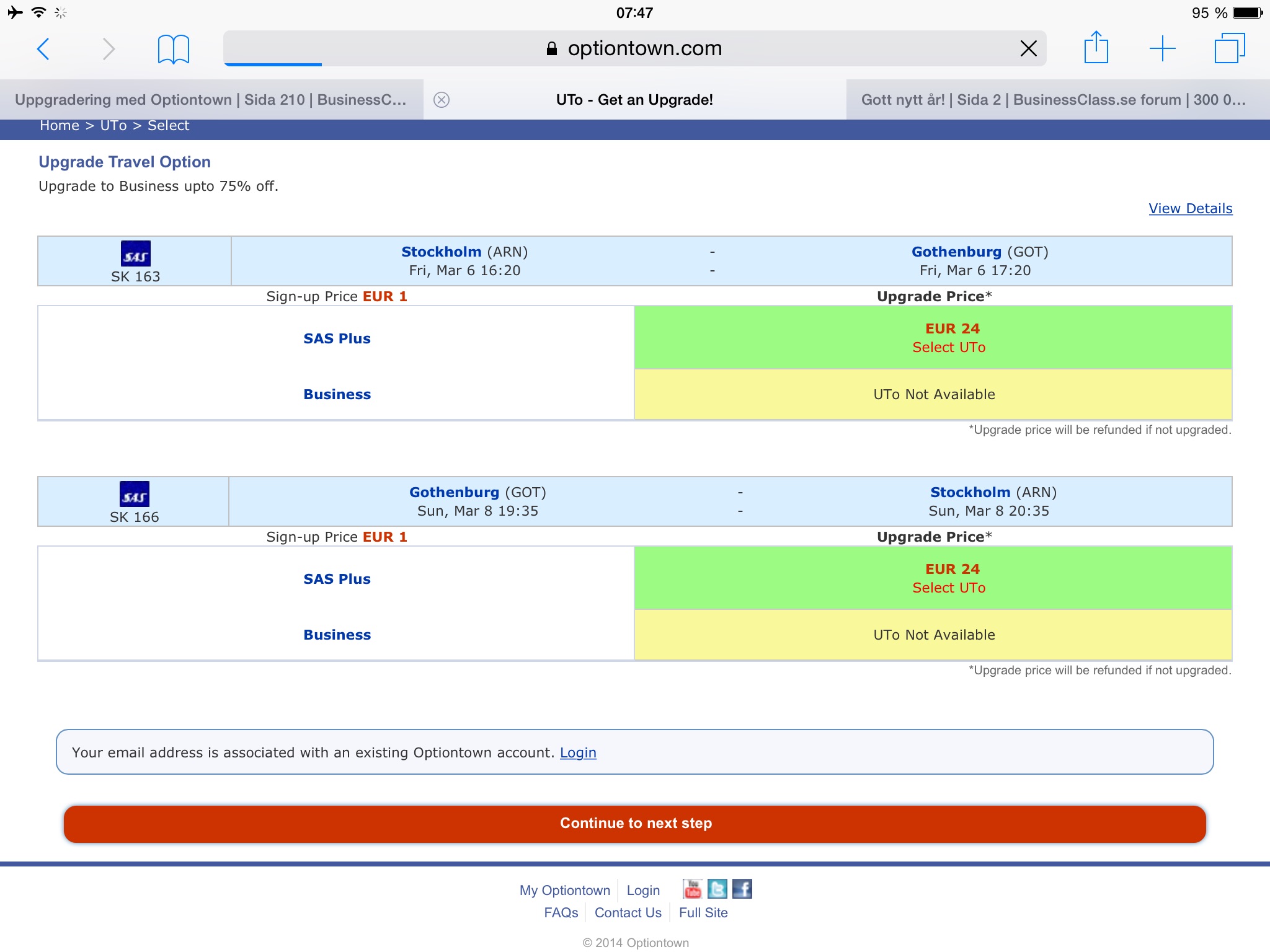Add a new tab with plus icon

click(1162, 48)
